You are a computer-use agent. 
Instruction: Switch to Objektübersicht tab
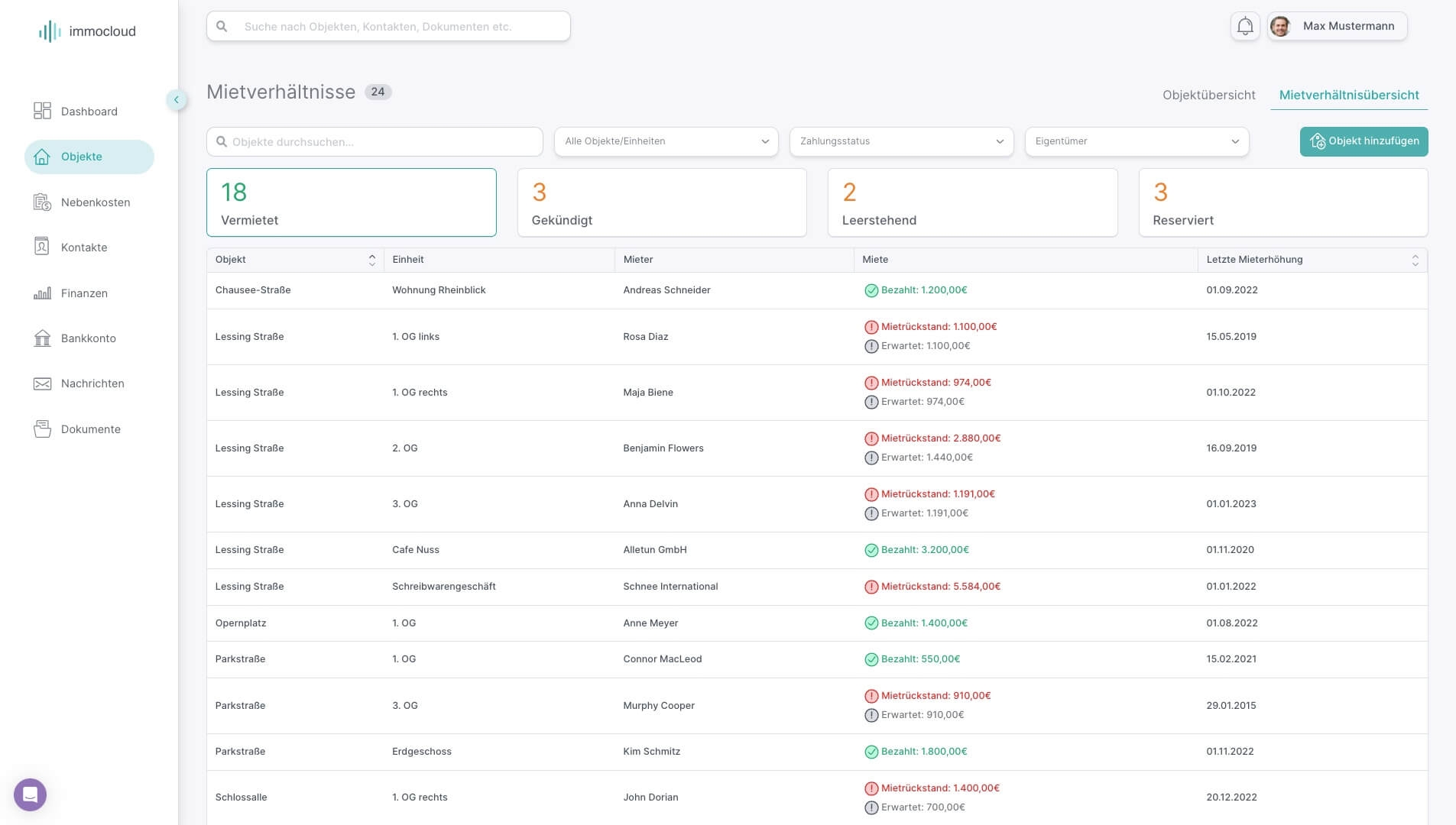pyautogui.click(x=1208, y=95)
